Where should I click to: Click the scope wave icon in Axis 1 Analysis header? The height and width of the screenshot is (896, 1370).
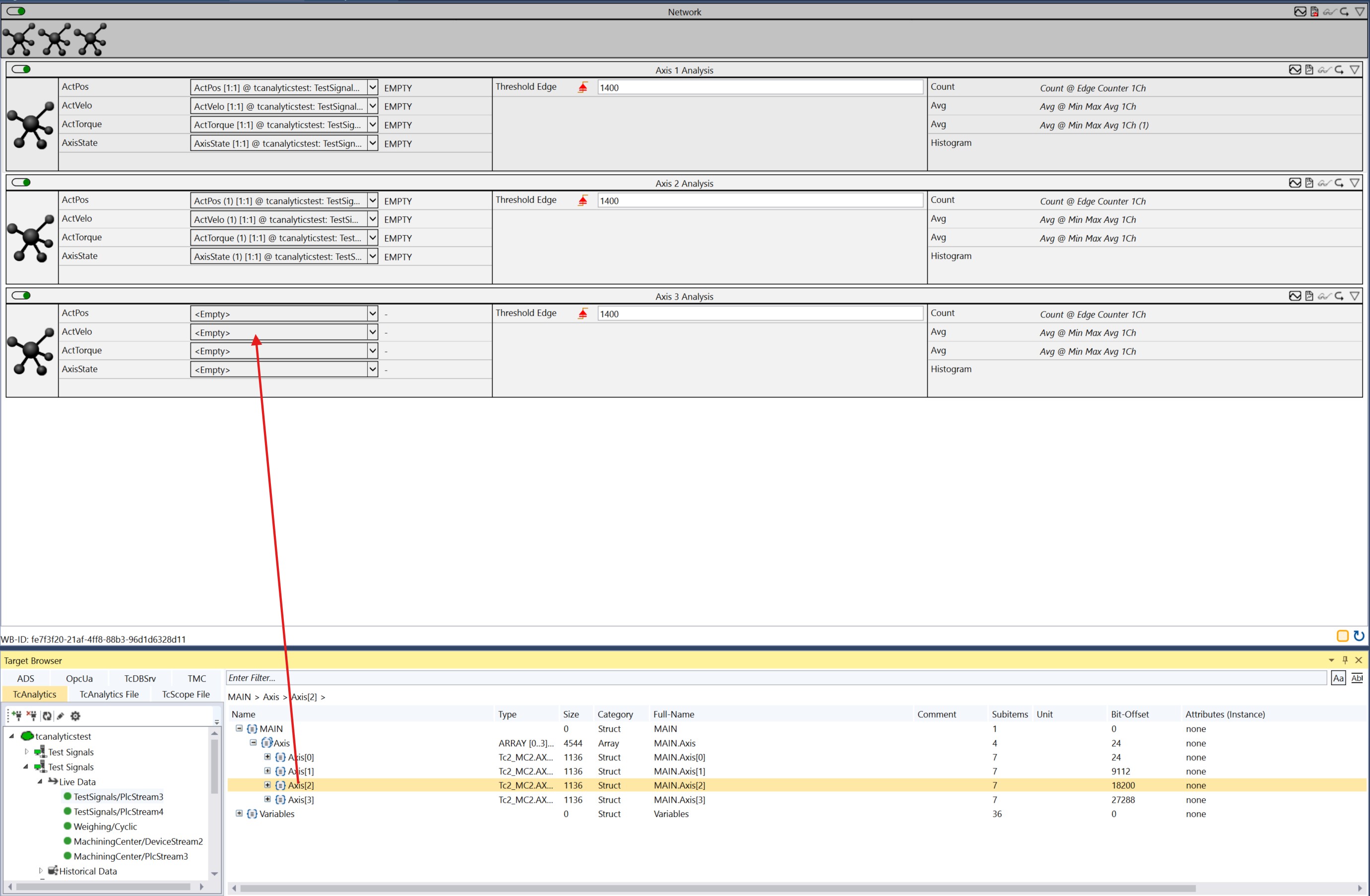click(1295, 69)
